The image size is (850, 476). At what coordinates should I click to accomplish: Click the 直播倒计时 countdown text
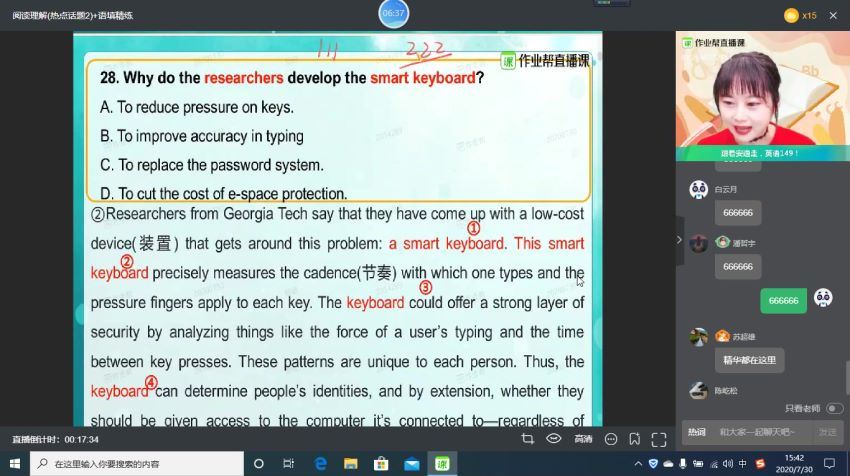click(x=55, y=440)
